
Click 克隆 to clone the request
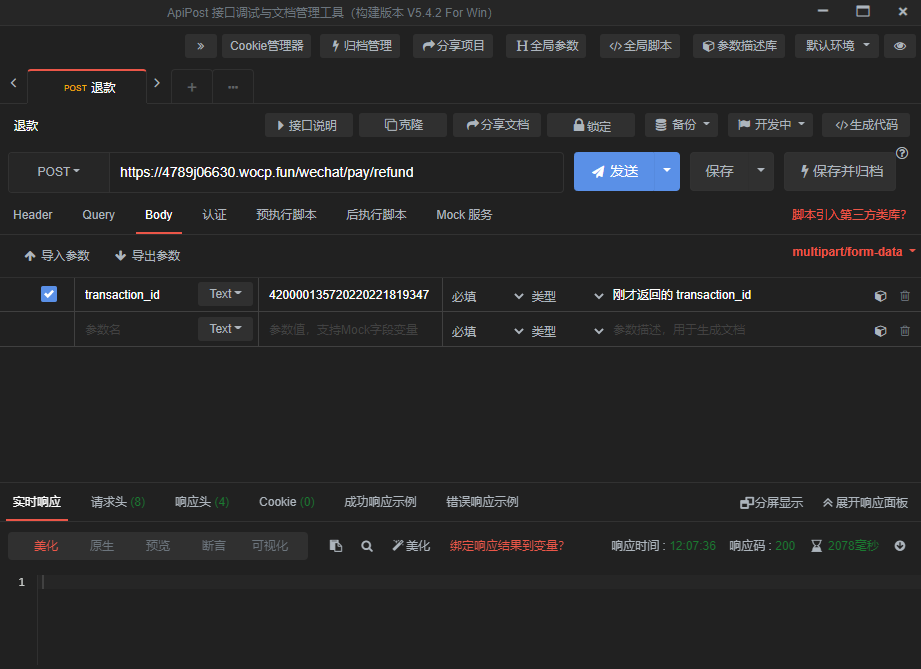pyautogui.click(x=403, y=125)
